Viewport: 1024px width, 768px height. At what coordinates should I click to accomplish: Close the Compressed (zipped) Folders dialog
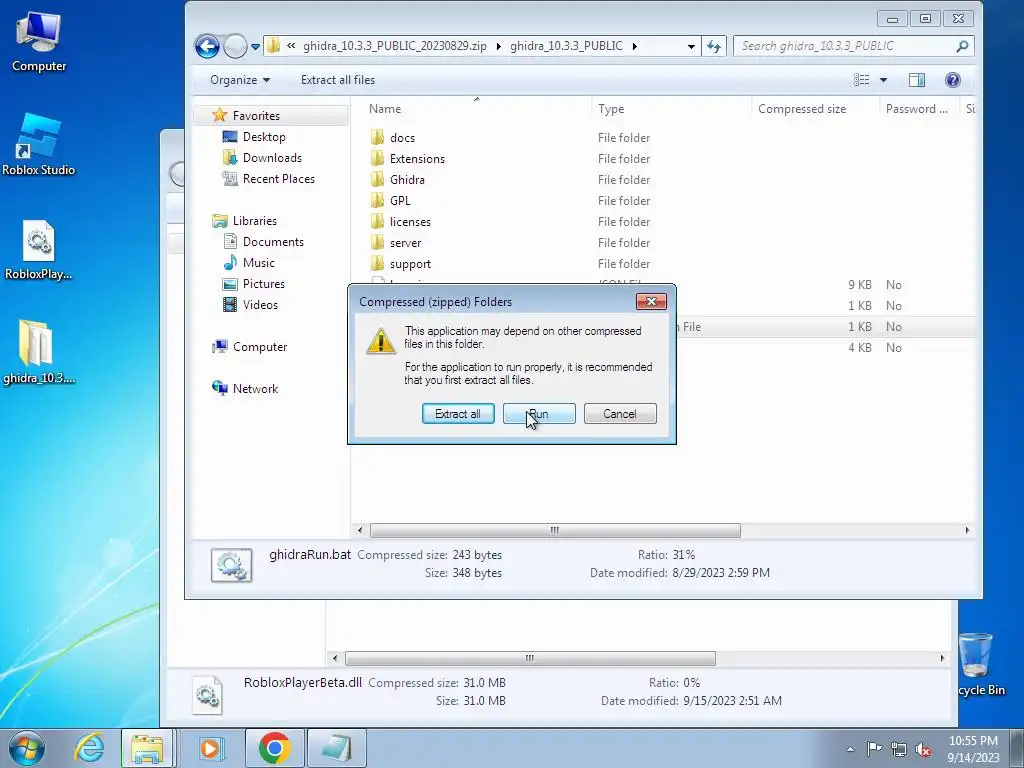coord(651,301)
